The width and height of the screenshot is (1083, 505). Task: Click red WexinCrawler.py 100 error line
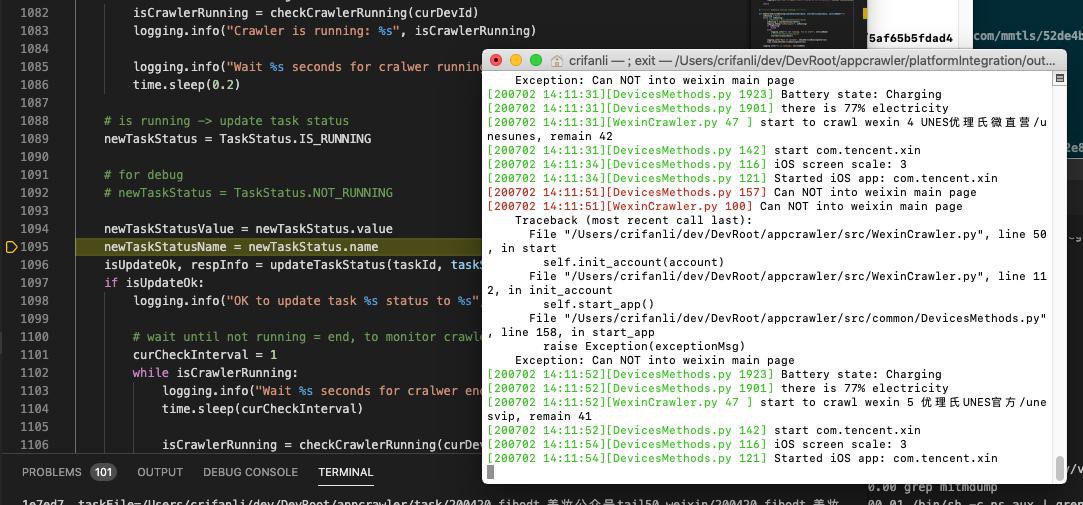725,206
